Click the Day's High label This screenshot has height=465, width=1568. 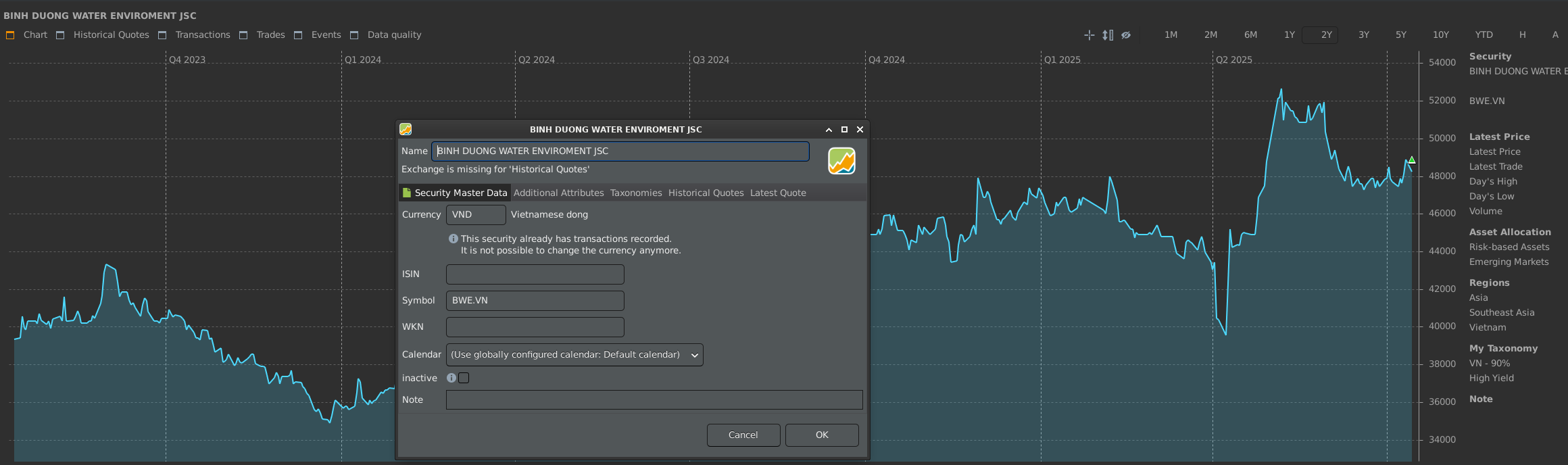pos(1493,181)
